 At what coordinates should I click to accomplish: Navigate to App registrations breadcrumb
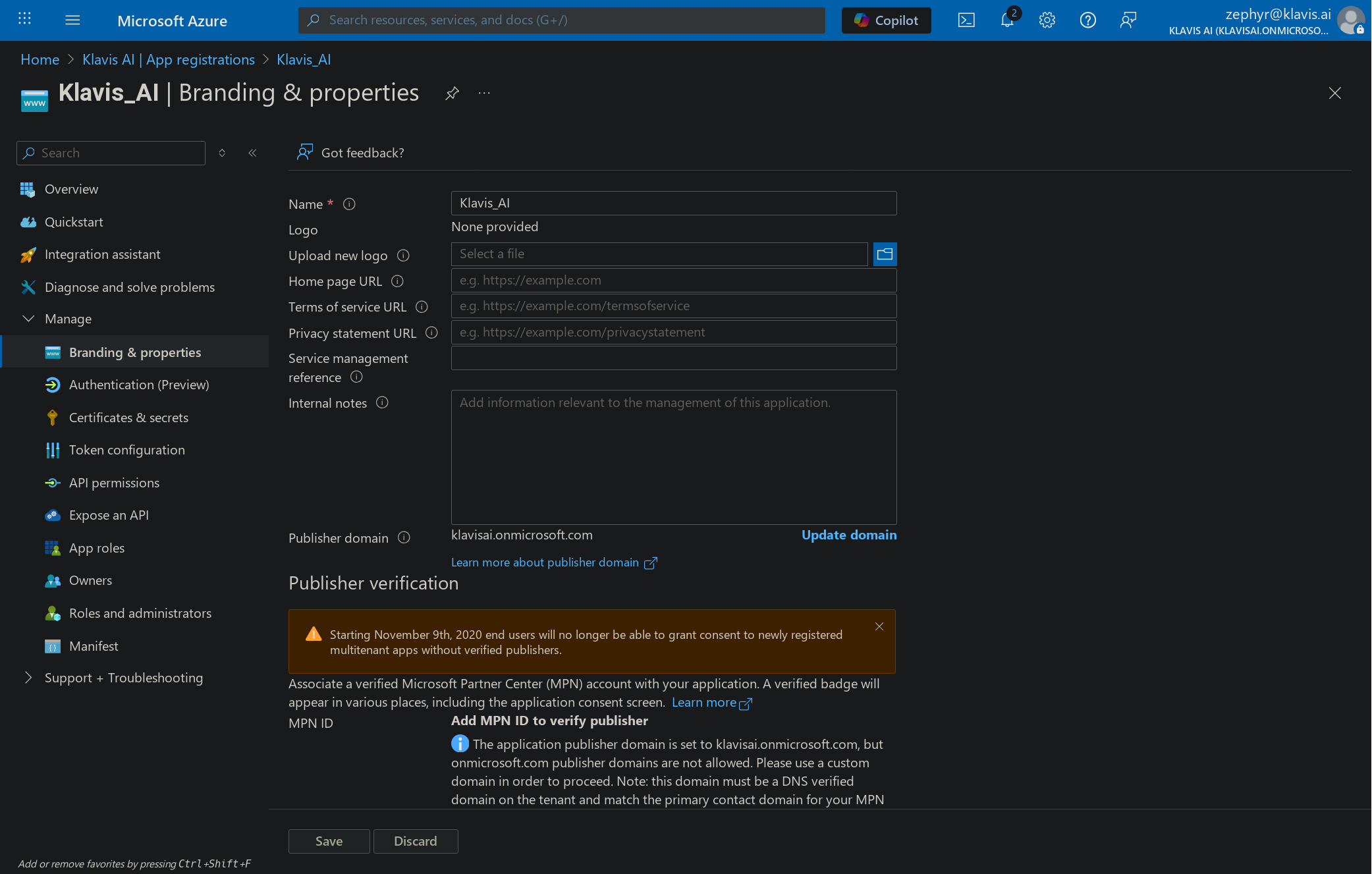(168, 59)
